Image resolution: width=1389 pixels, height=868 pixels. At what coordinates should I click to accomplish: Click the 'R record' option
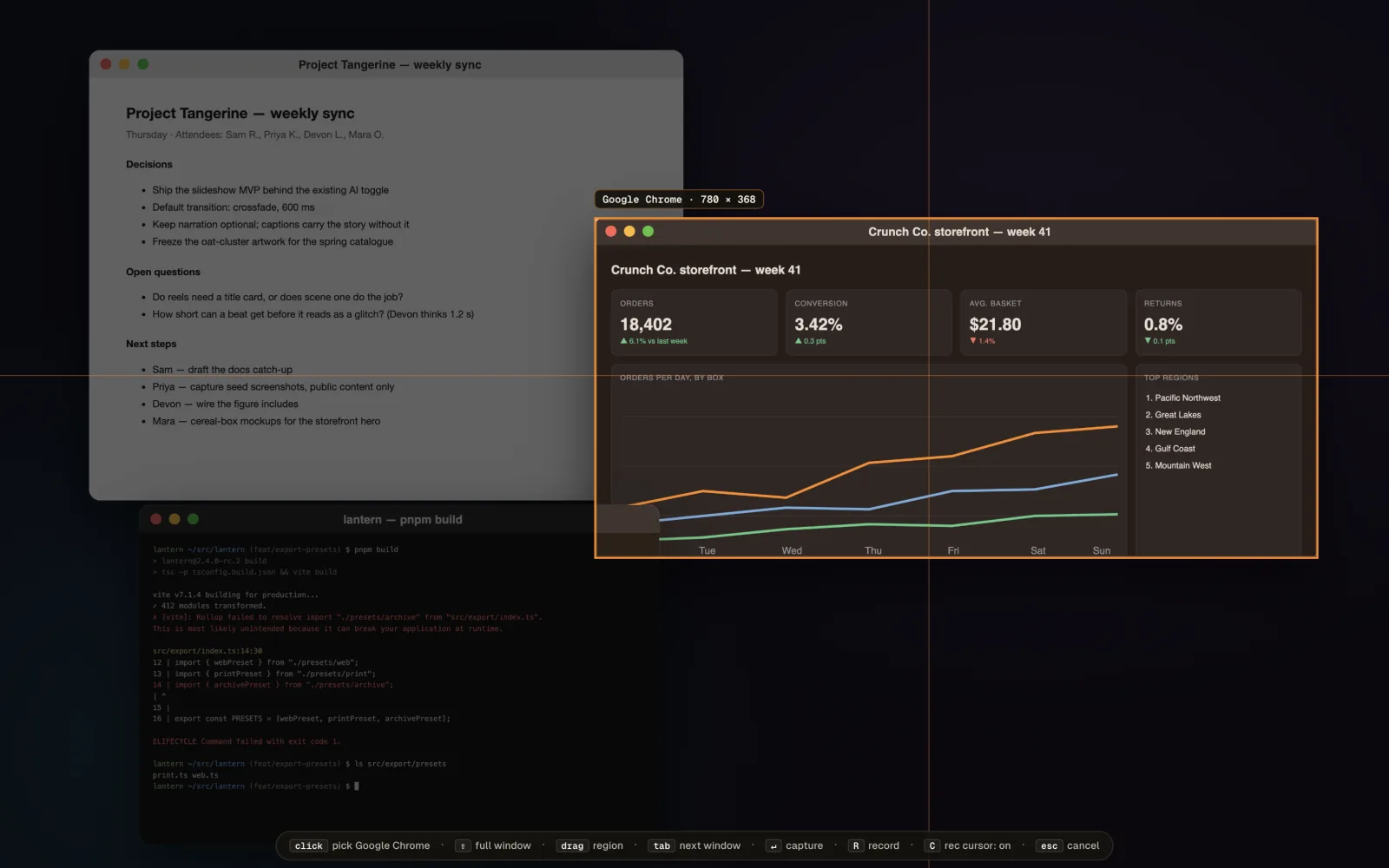click(873, 845)
